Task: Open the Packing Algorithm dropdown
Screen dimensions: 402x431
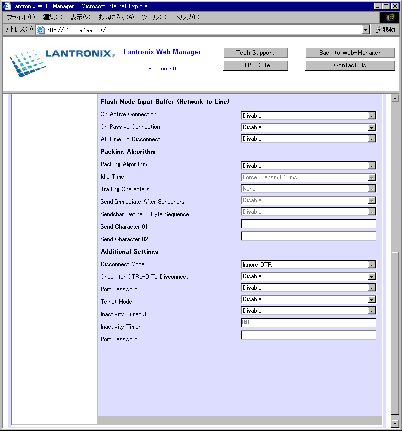Action: 308,165
